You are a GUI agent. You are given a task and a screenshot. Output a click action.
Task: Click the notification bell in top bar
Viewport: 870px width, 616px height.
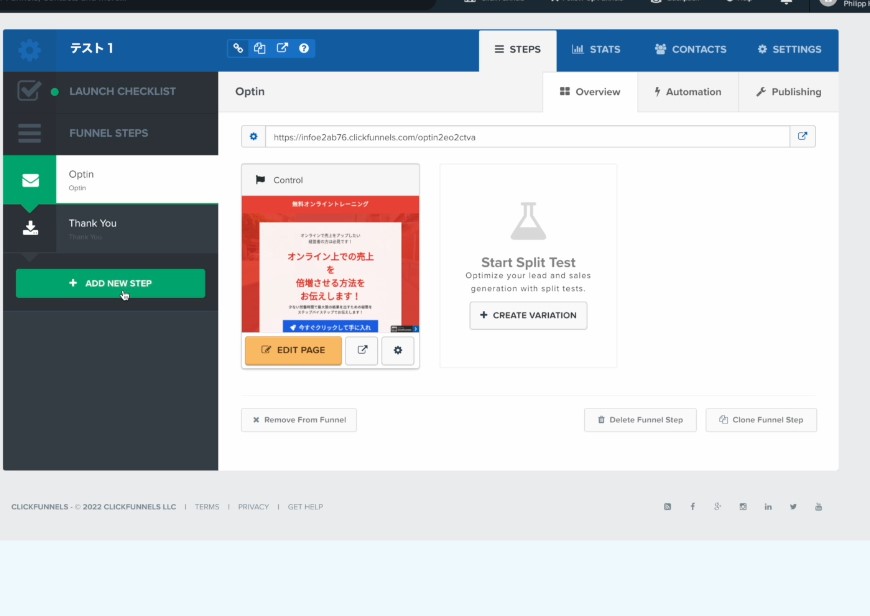pyautogui.click(x=786, y=2)
